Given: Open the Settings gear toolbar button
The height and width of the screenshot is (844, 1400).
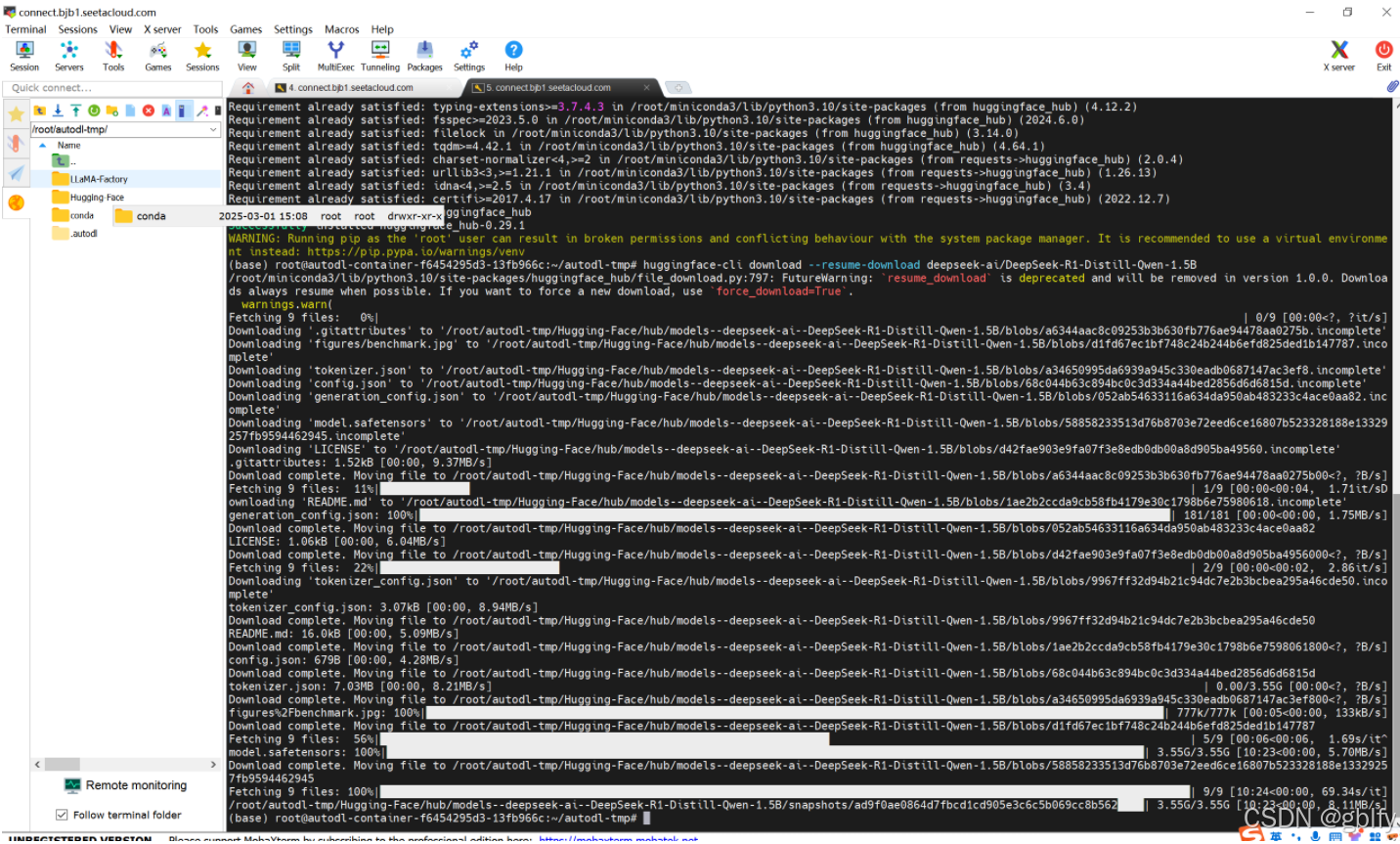Looking at the screenshot, I should pos(469,57).
